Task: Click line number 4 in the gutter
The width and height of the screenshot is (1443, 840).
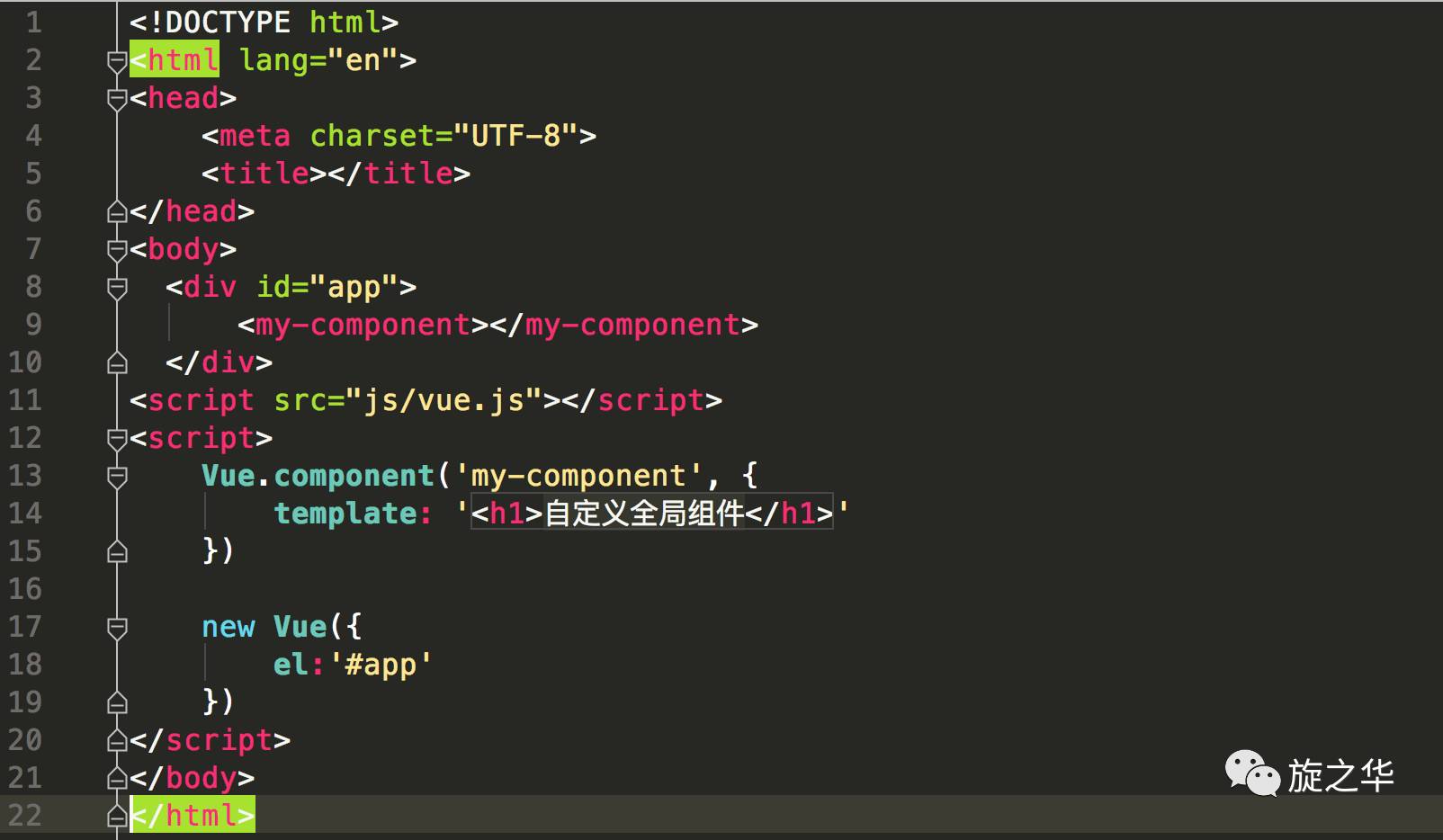Action: point(33,136)
